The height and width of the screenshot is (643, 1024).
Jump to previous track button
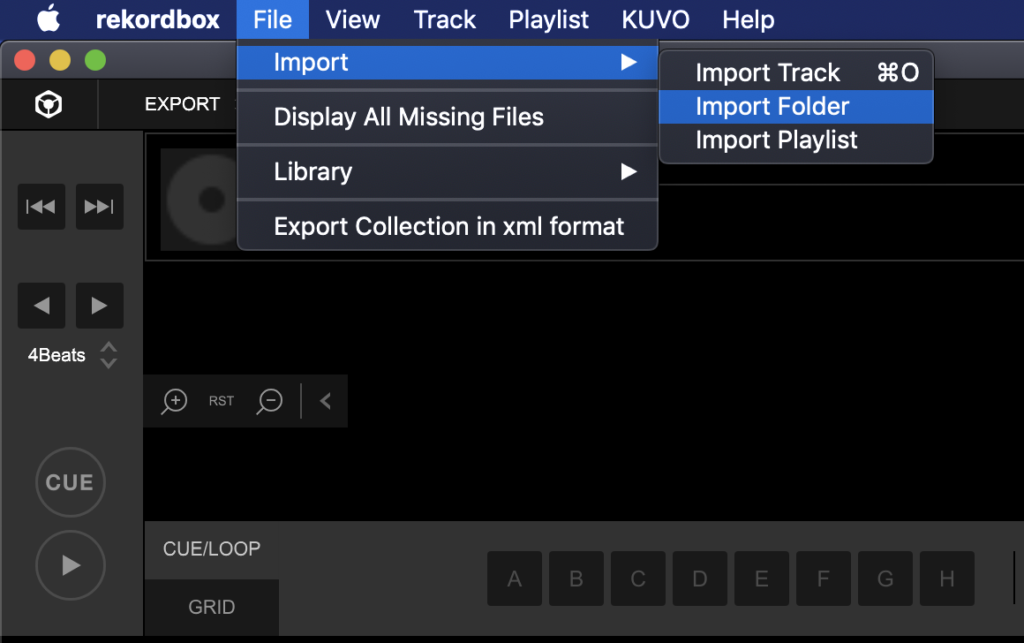pos(41,207)
